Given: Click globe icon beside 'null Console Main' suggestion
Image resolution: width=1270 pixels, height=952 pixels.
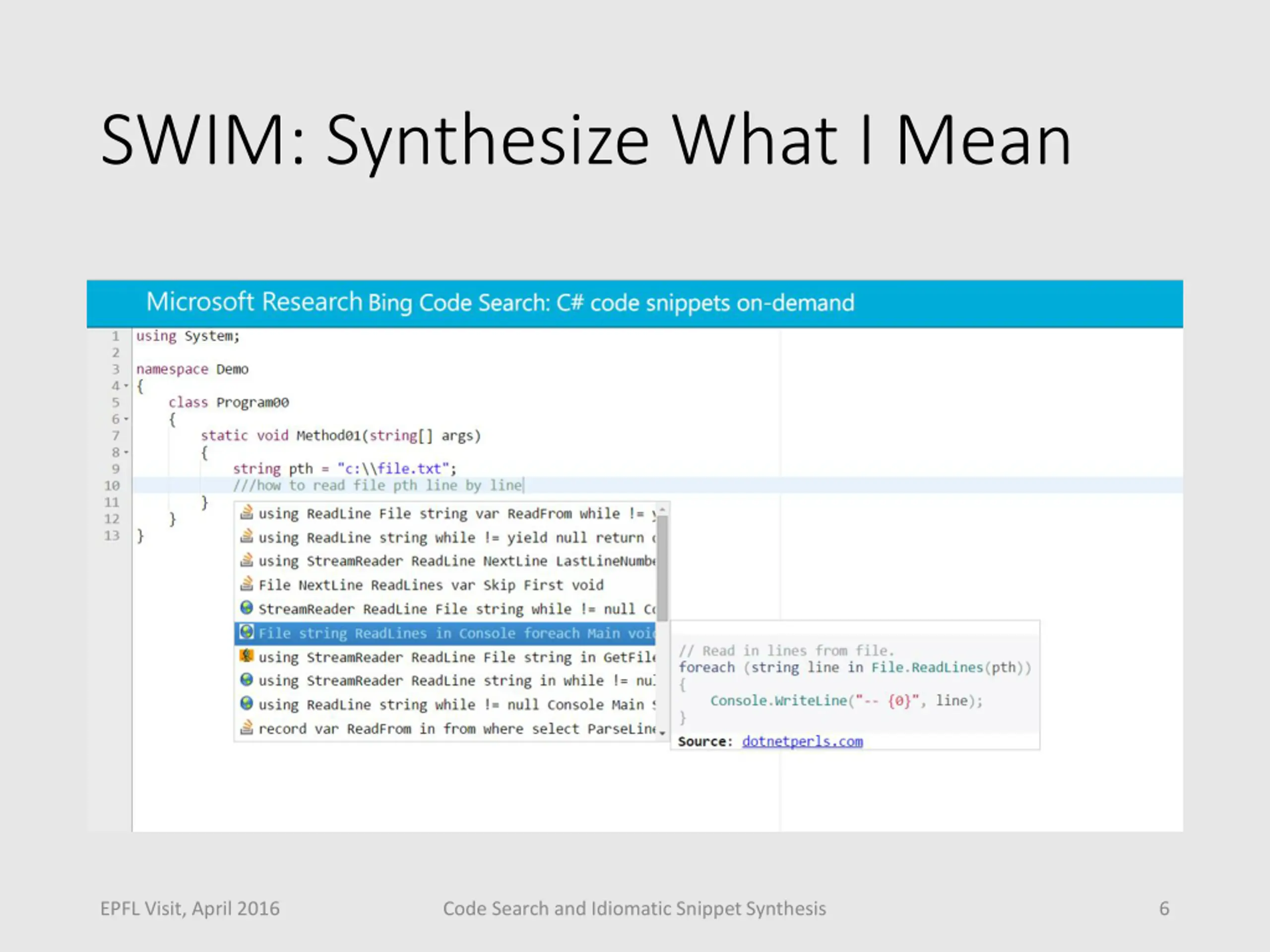Looking at the screenshot, I should (246, 704).
